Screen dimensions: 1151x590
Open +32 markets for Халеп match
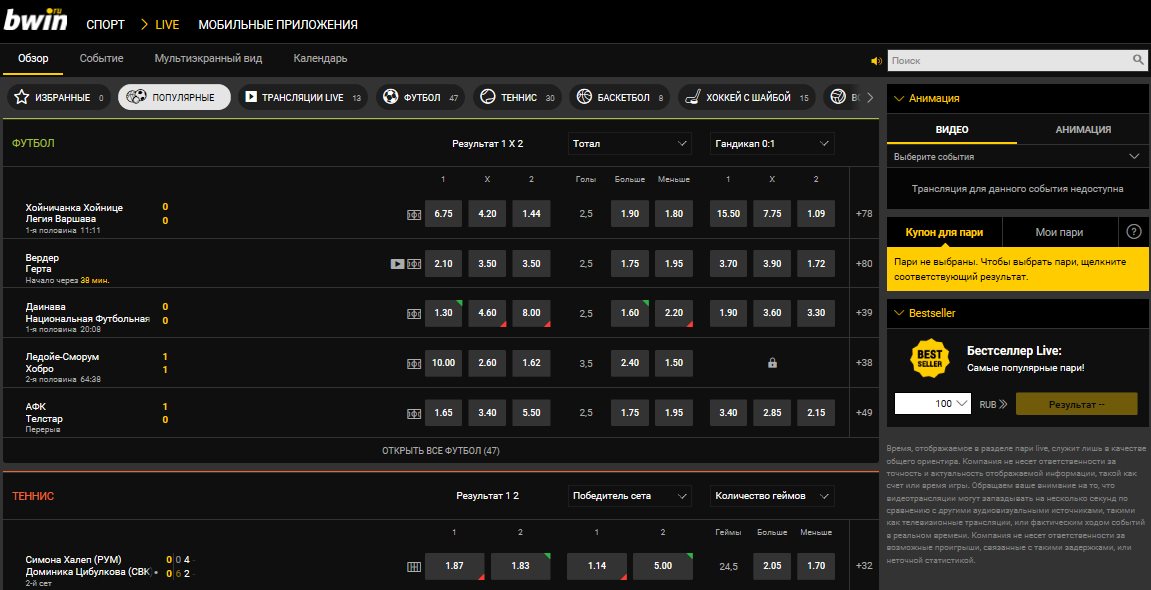(864, 566)
